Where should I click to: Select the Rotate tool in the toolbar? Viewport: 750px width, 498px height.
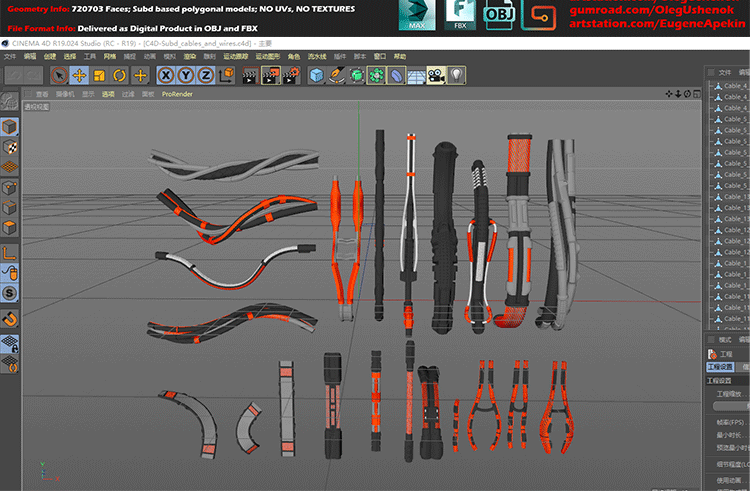pyautogui.click(x=119, y=75)
